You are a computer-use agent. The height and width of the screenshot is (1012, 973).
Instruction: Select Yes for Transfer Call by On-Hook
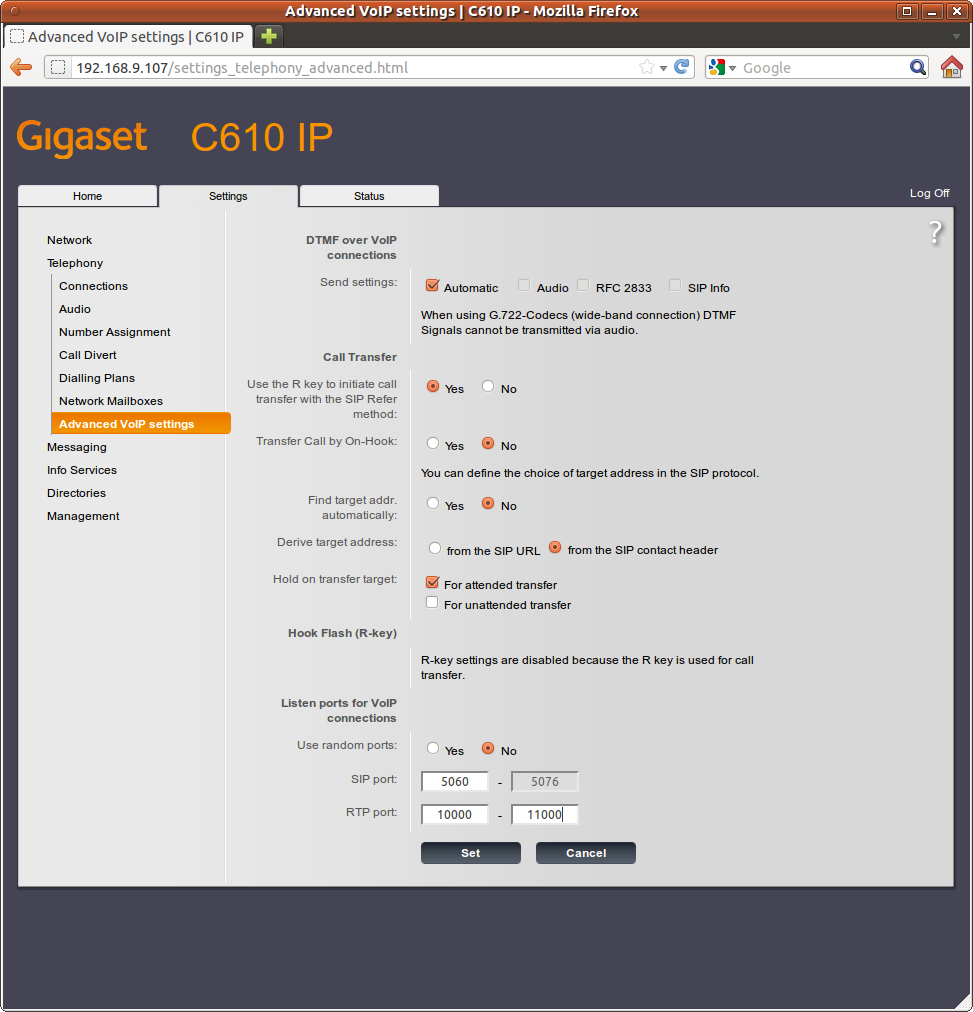point(433,443)
